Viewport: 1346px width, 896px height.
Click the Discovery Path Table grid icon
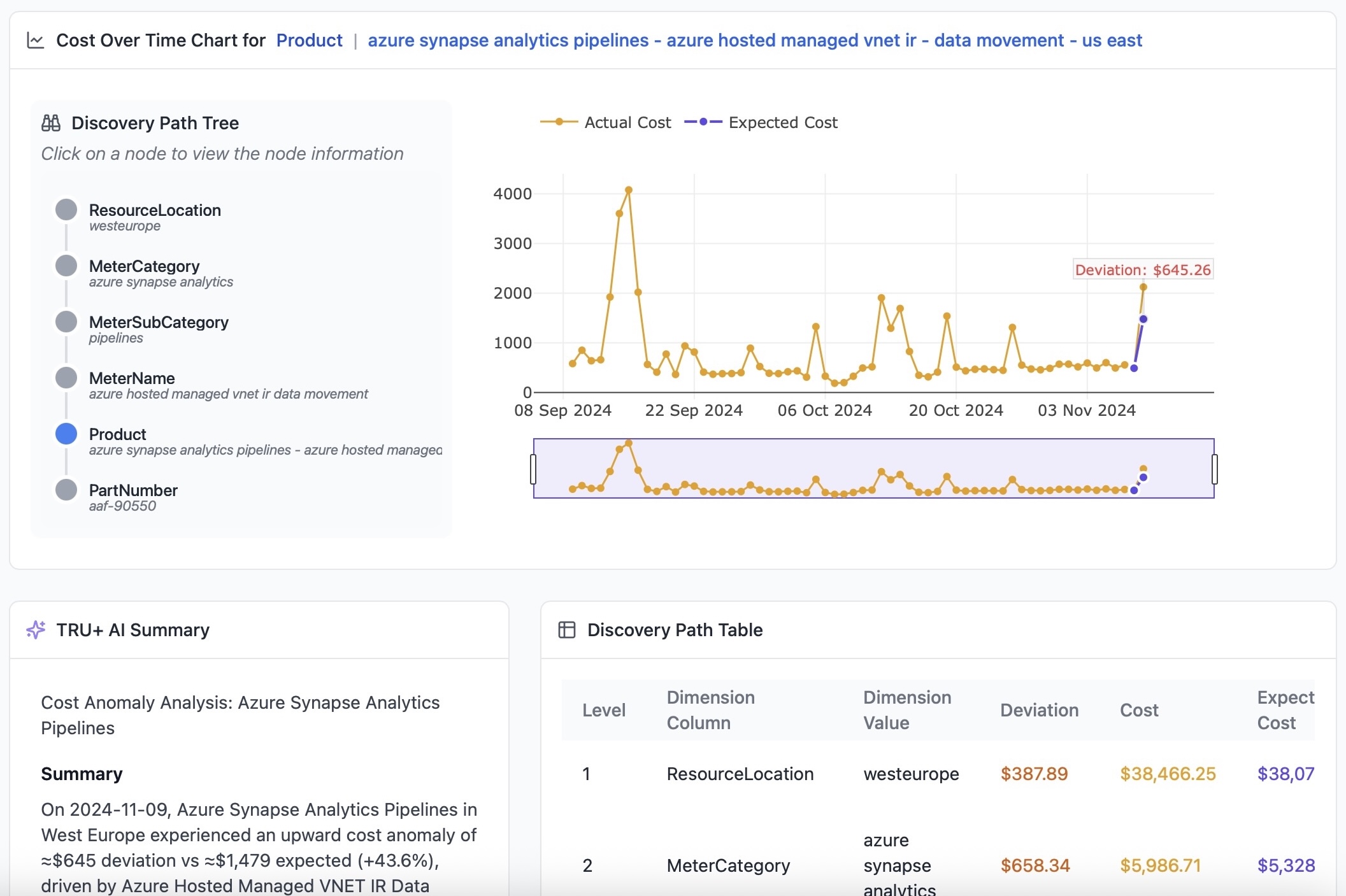(x=566, y=630)
